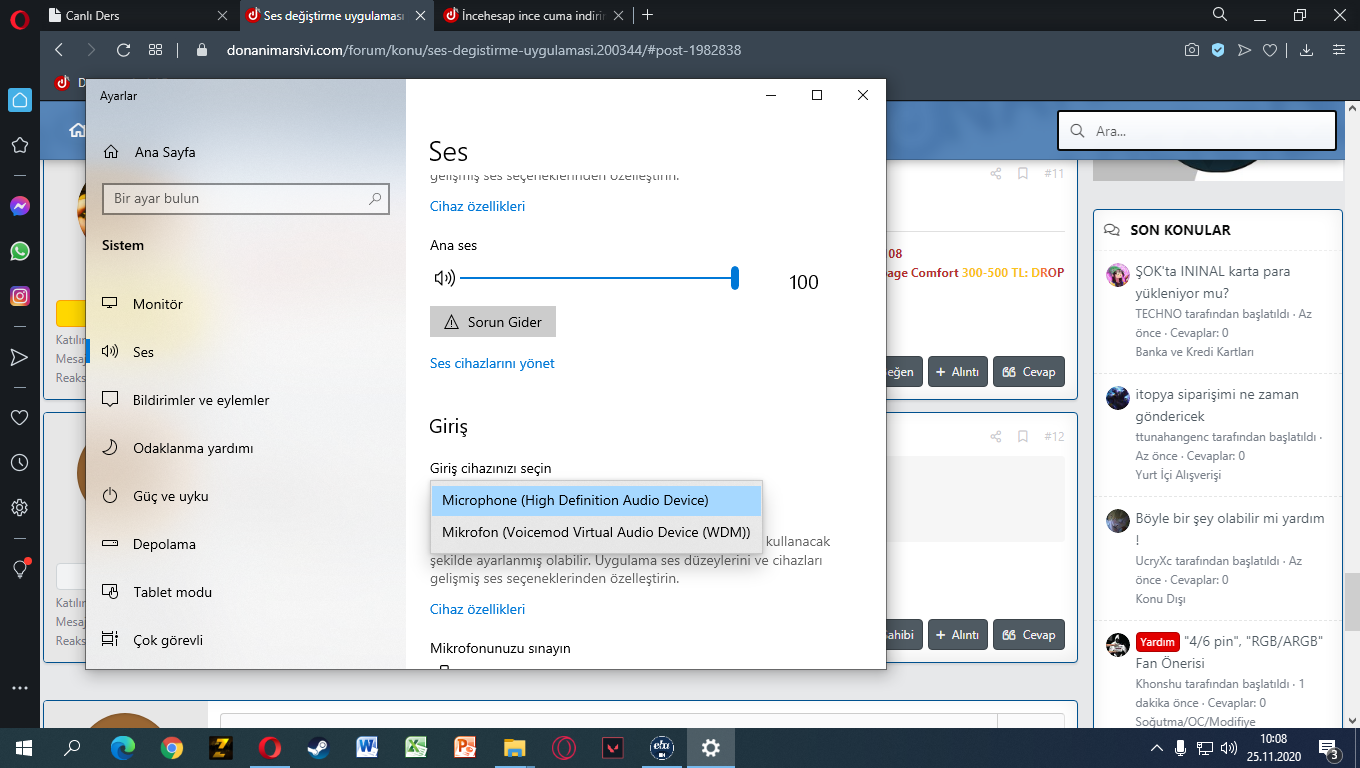The width and height of the screenshot is (1360, 768).
Task: Open the 'Böyle bir şey olabilir mi yardım' topic
Action: [1230, 529]
